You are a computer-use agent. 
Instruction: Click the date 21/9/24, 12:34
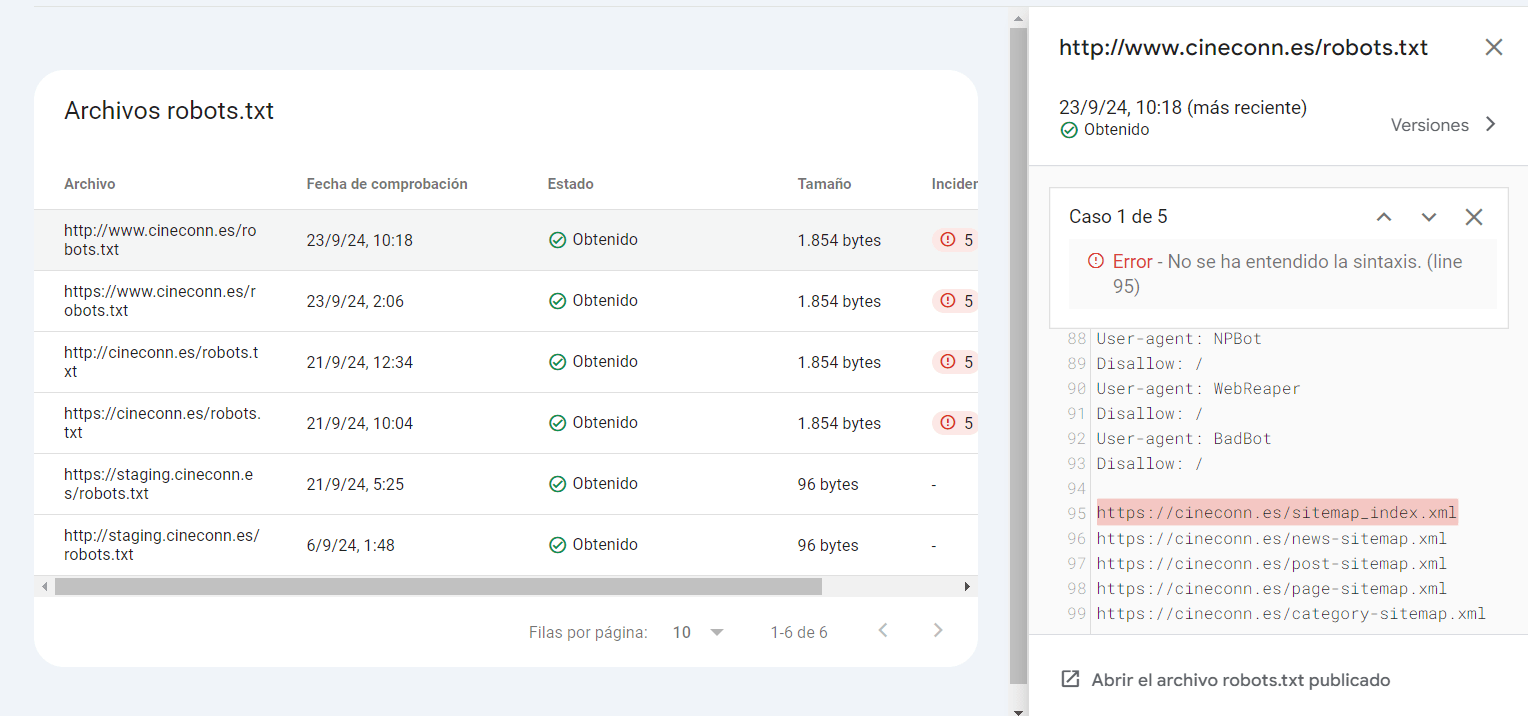pyautogui.click(x=359, y=362)
